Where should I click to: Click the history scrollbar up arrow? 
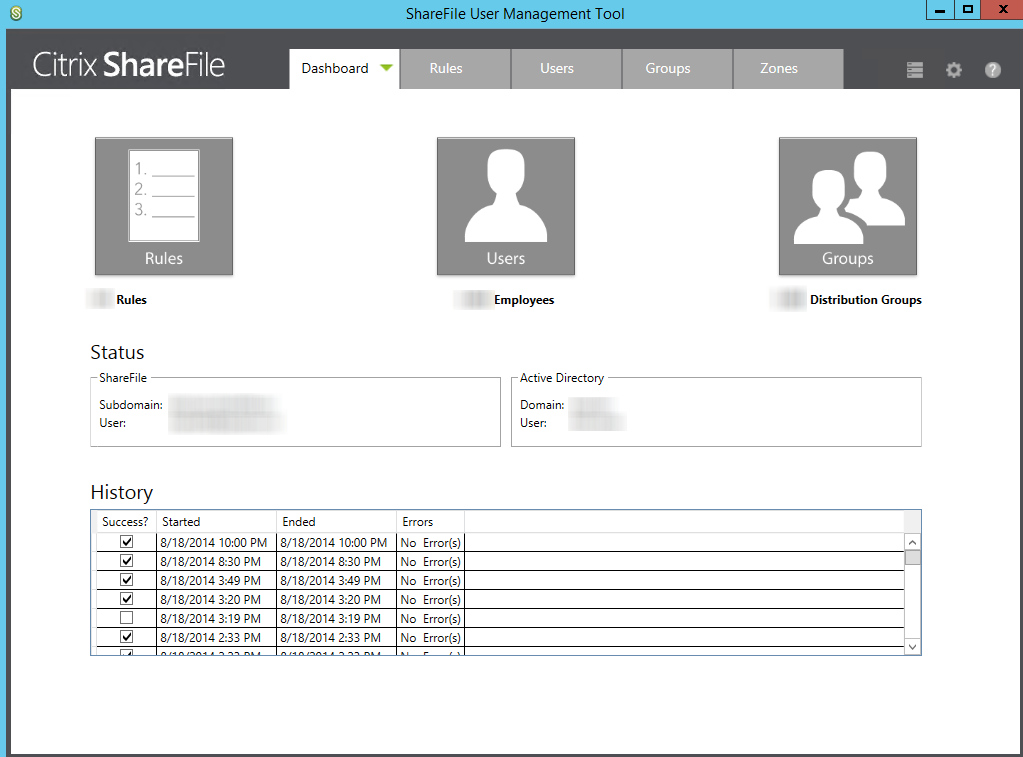coord(913,542)
